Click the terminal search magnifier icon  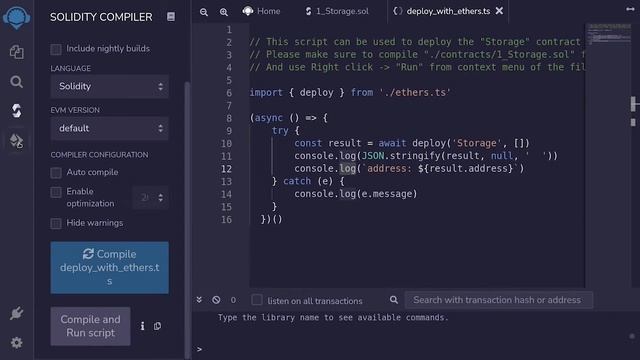pos(393,300)
